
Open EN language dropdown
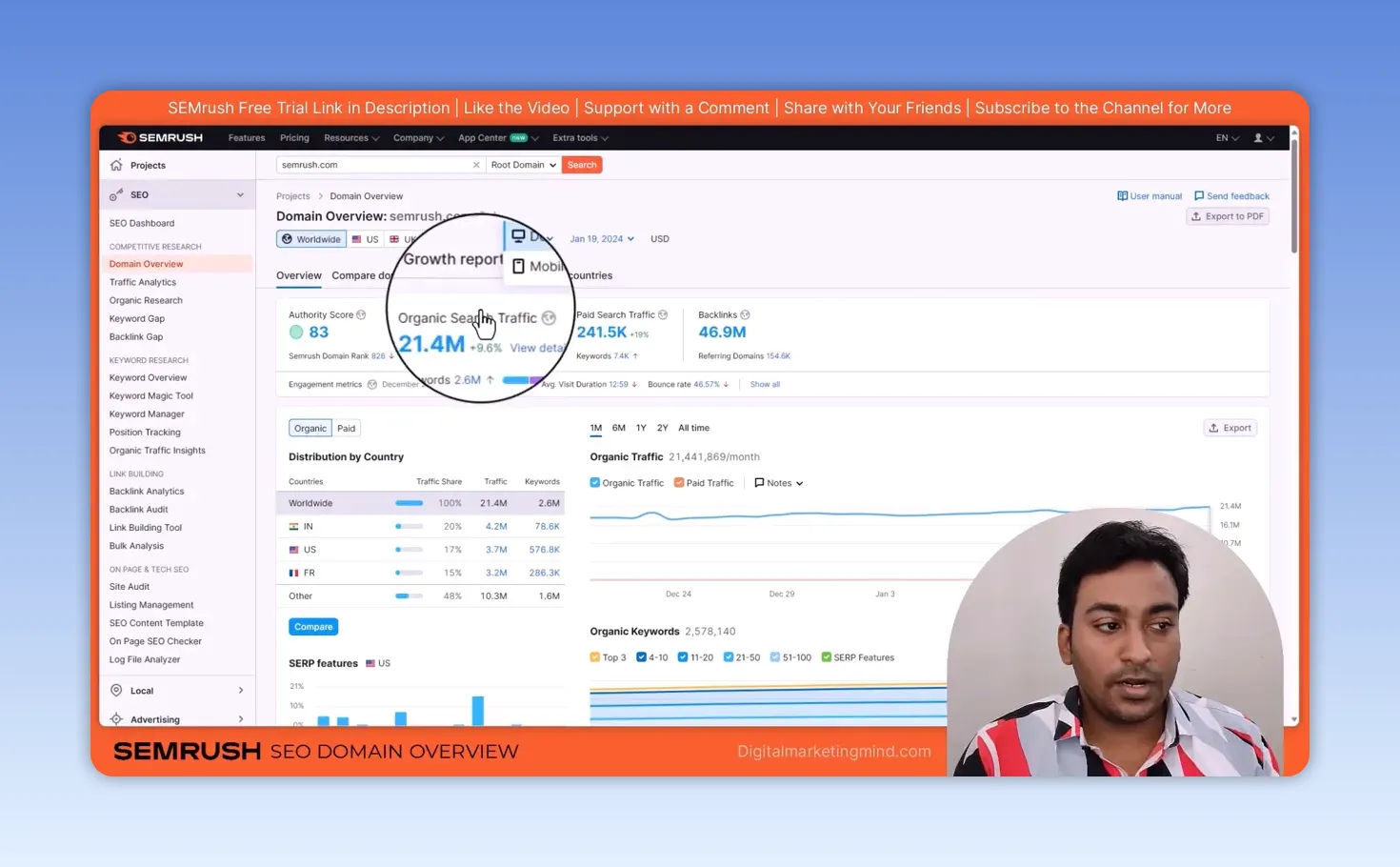[x=1227, y=138]
